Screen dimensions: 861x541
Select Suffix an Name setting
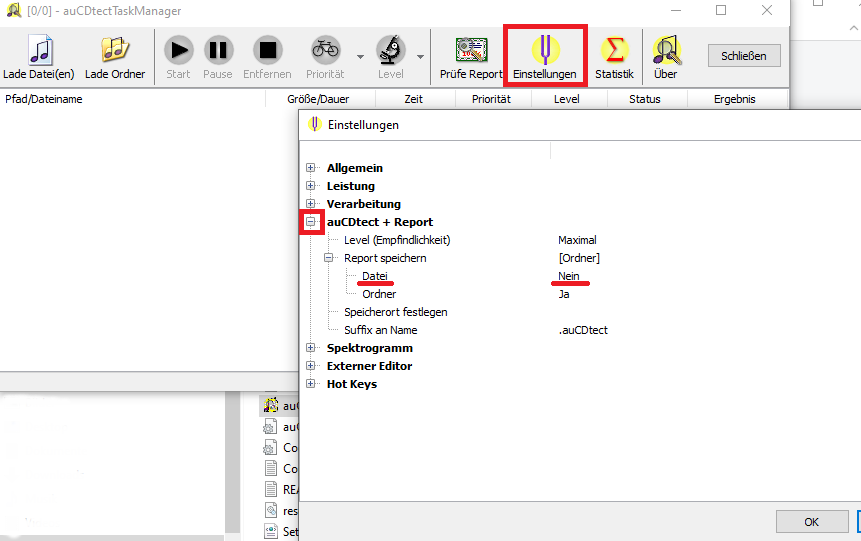coord(381,330)
